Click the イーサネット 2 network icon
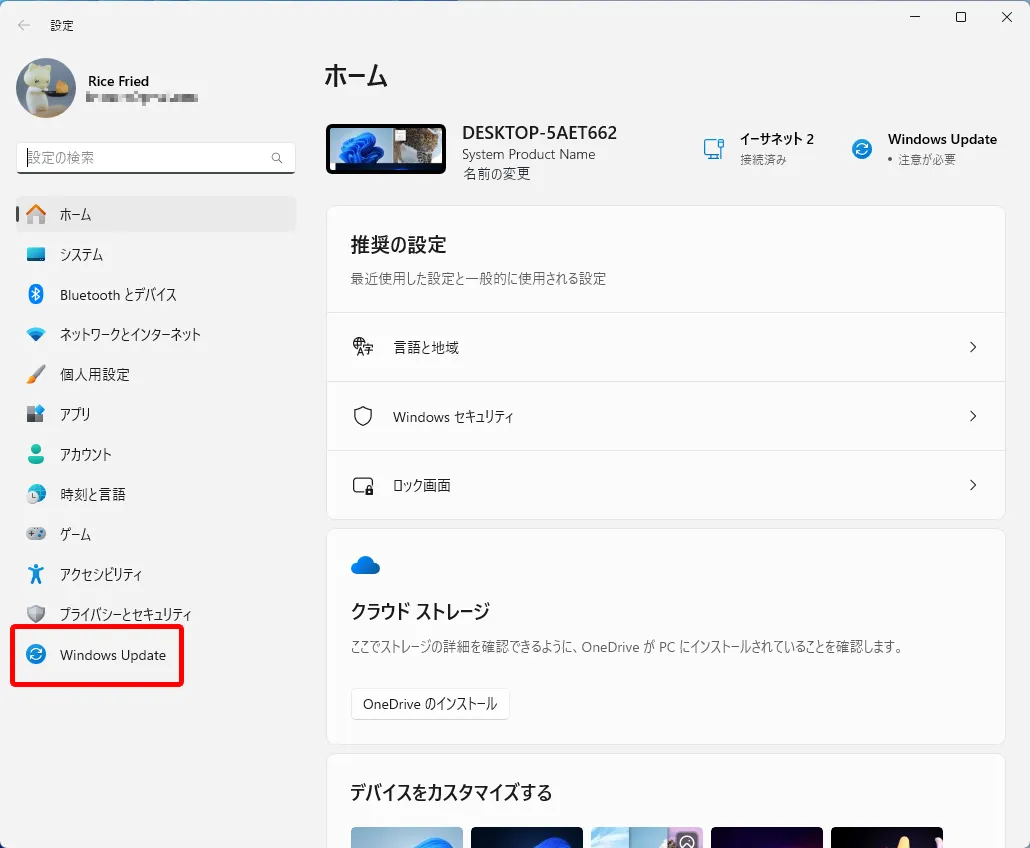 click(x=713, y=148)
